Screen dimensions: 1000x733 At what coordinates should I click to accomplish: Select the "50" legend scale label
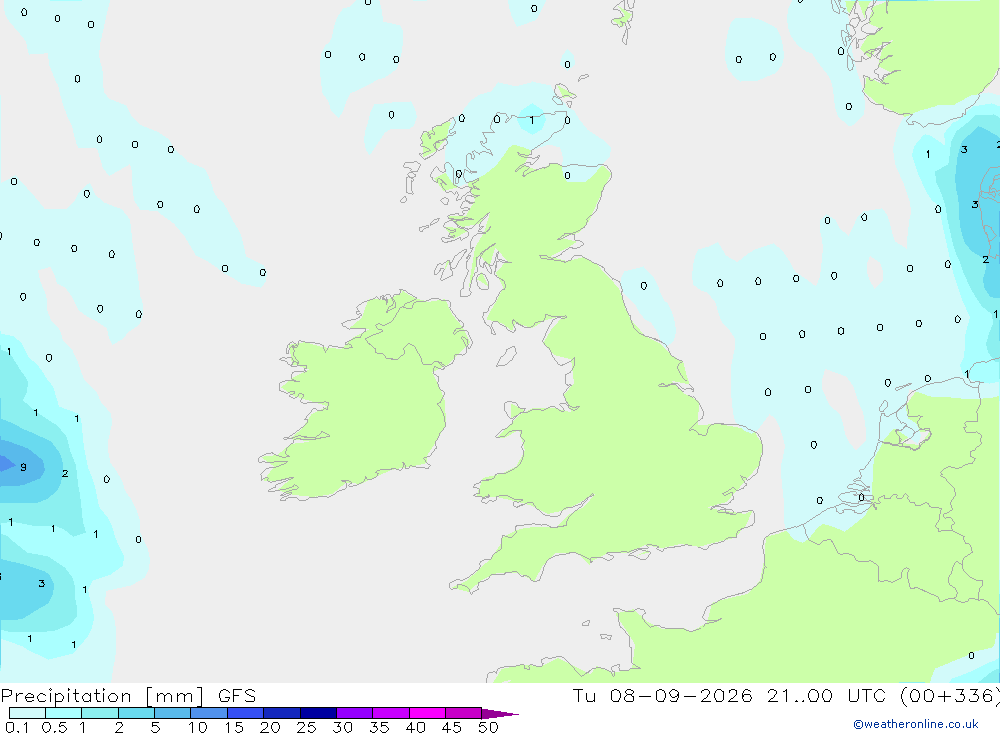coord(488,727)
